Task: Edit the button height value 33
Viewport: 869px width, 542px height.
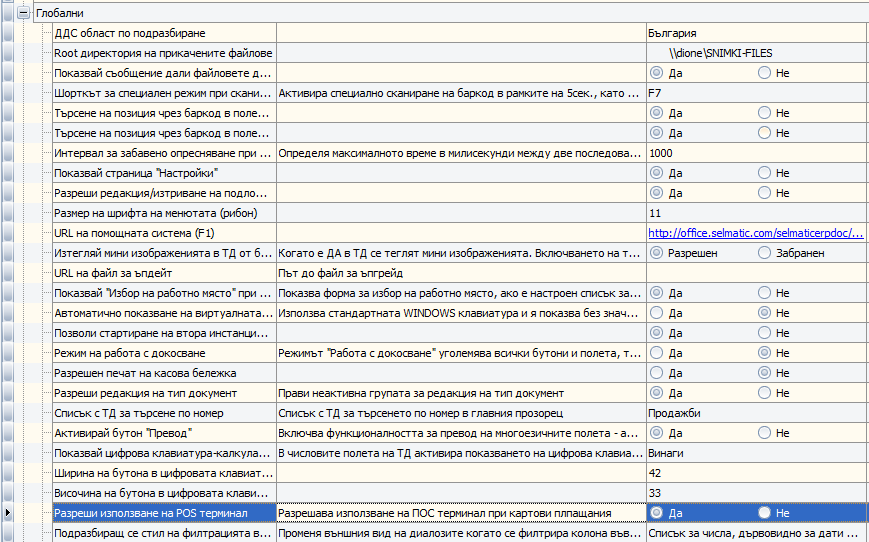Action: (x=758, y=493)
